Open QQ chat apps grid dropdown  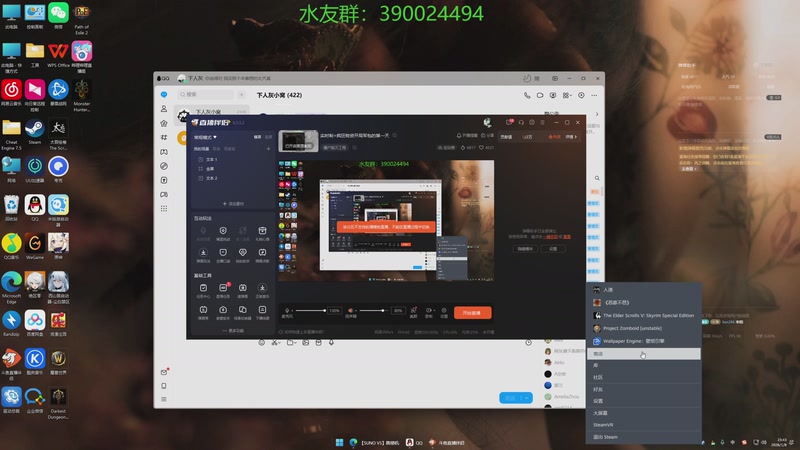[x=567, y=95]
